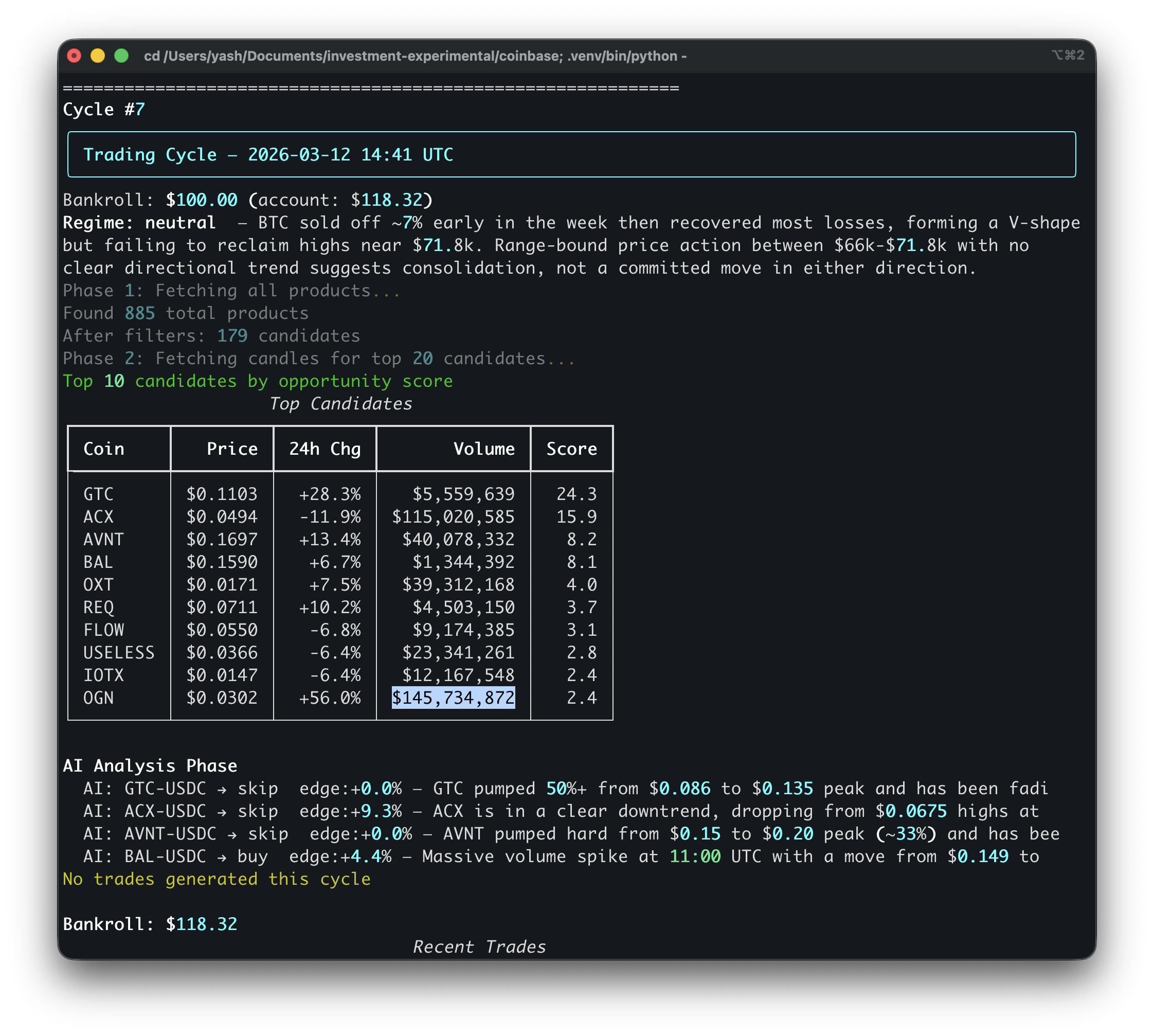Click the 'Found 885 total products' line
The height and width of the screenshot is (1036, 1154).
tap(186, 313)
